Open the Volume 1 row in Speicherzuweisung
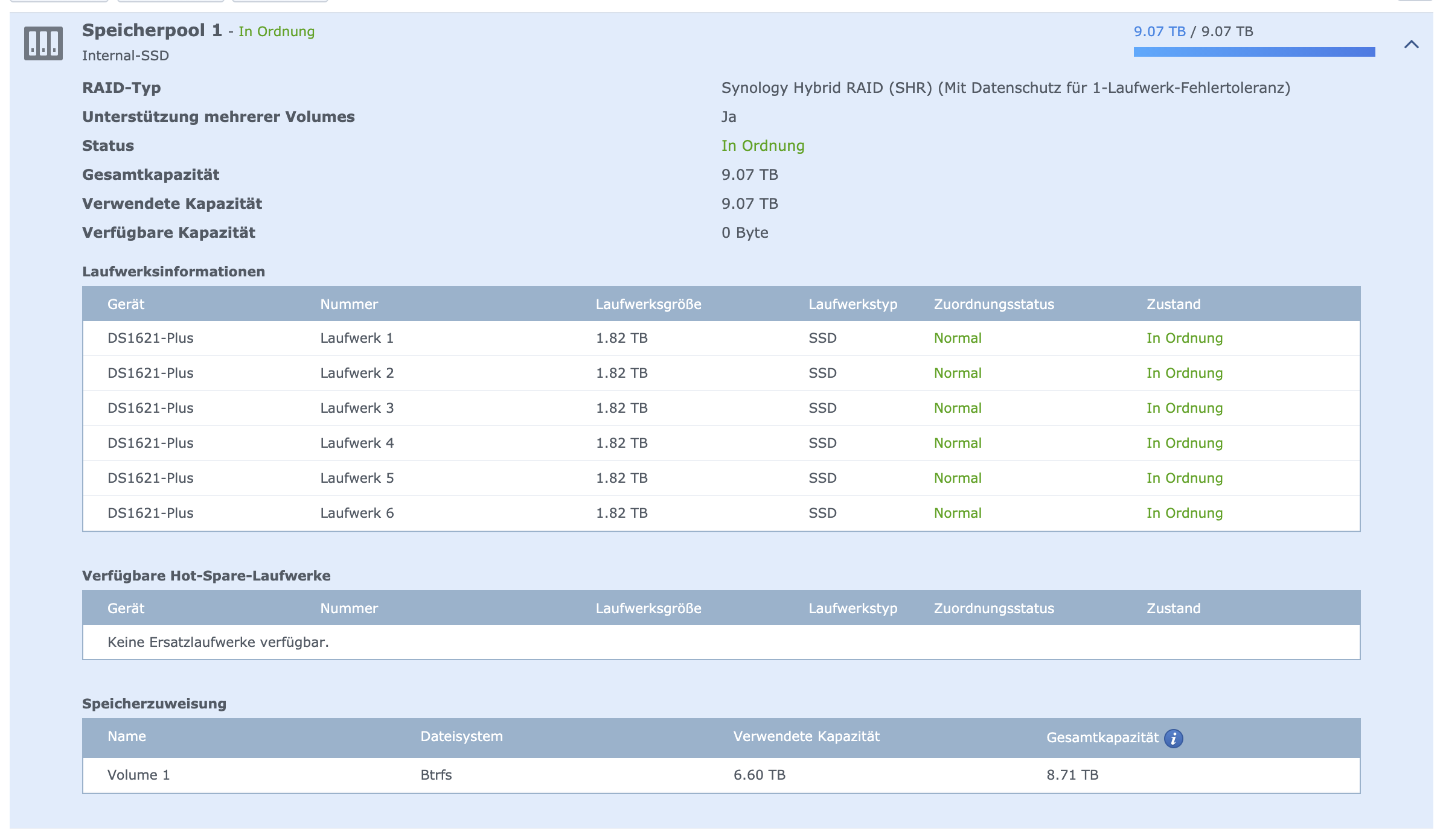1443x840 pixels. [x=139, y=775]
